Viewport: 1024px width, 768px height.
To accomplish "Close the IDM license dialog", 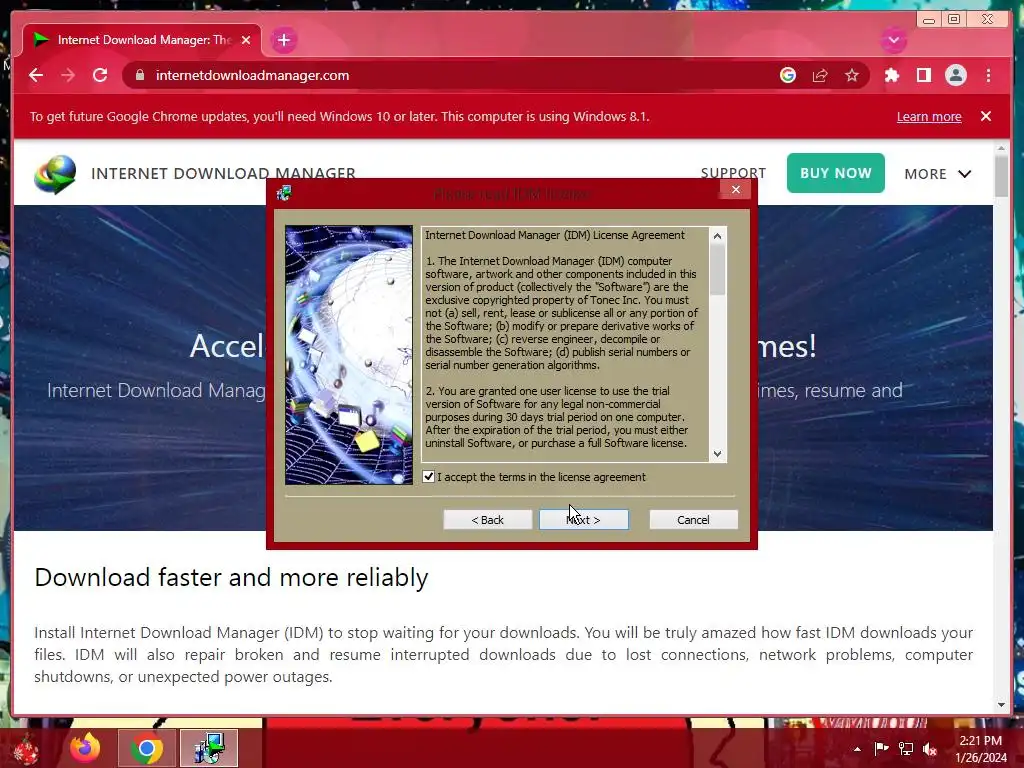I will 736,189.
